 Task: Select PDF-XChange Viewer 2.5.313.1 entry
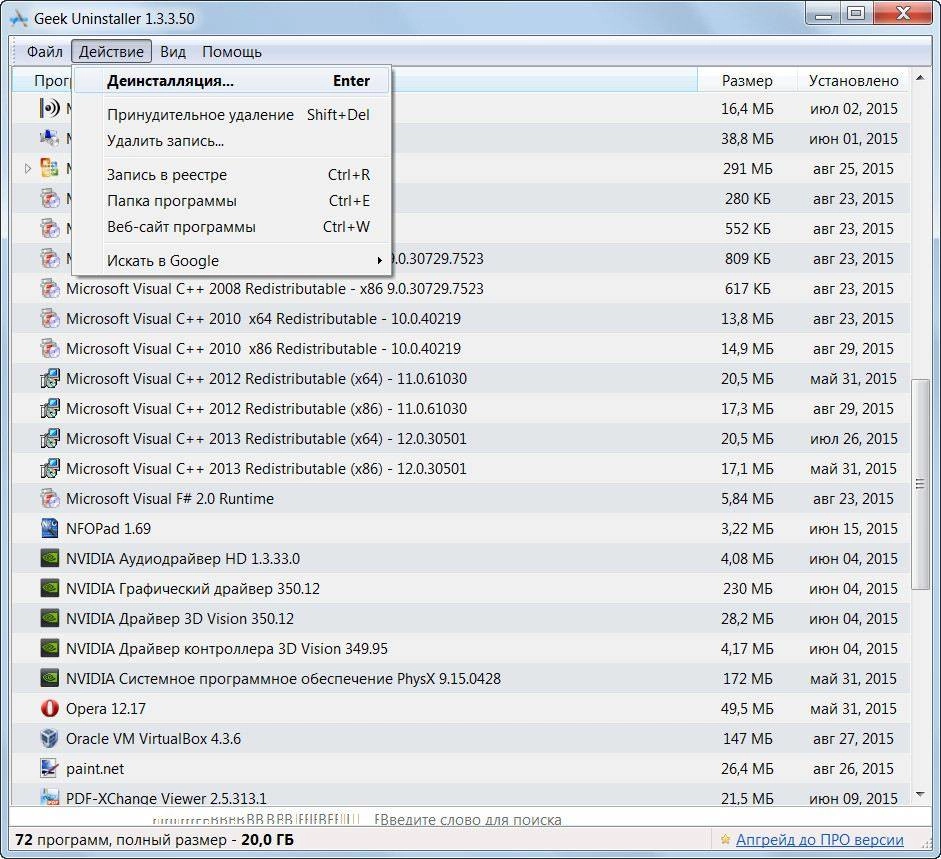[x=461, y=795]
